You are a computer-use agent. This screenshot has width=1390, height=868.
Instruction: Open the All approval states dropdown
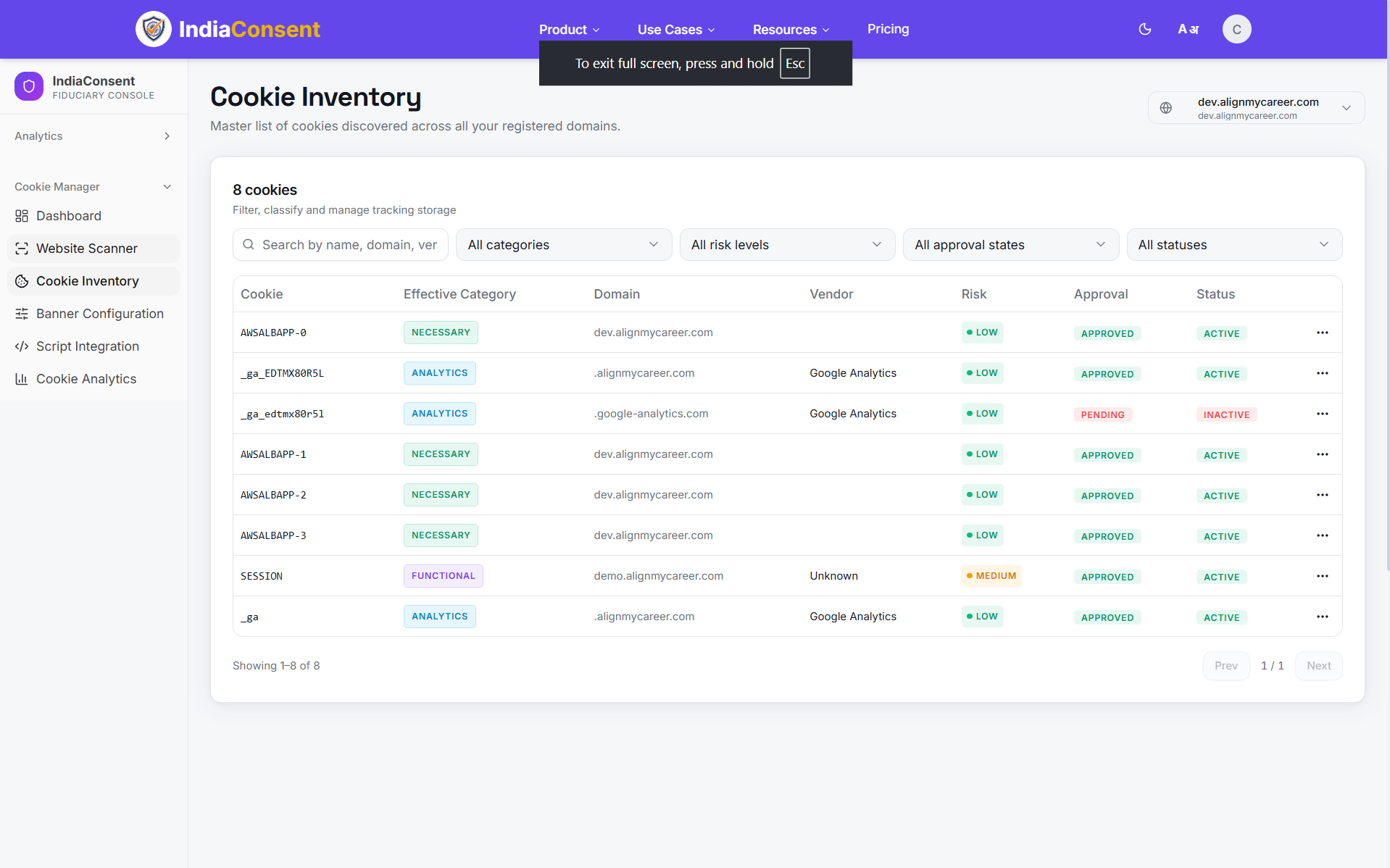point(1011,245)
